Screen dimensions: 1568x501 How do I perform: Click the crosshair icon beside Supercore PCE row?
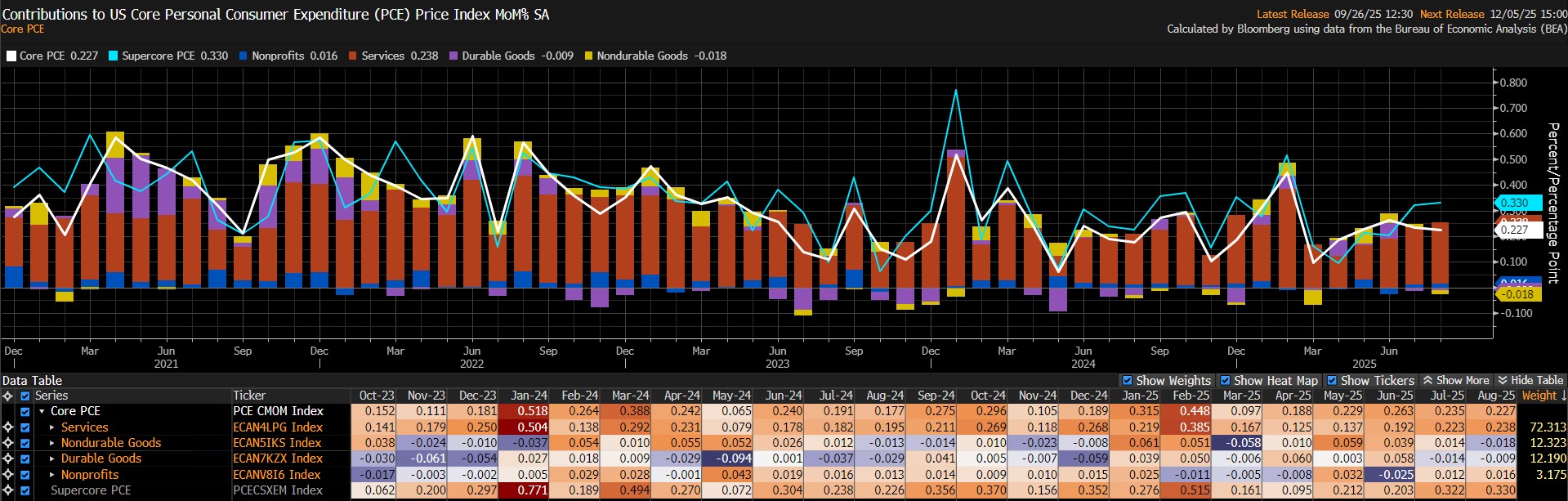[x=8, y=490]
